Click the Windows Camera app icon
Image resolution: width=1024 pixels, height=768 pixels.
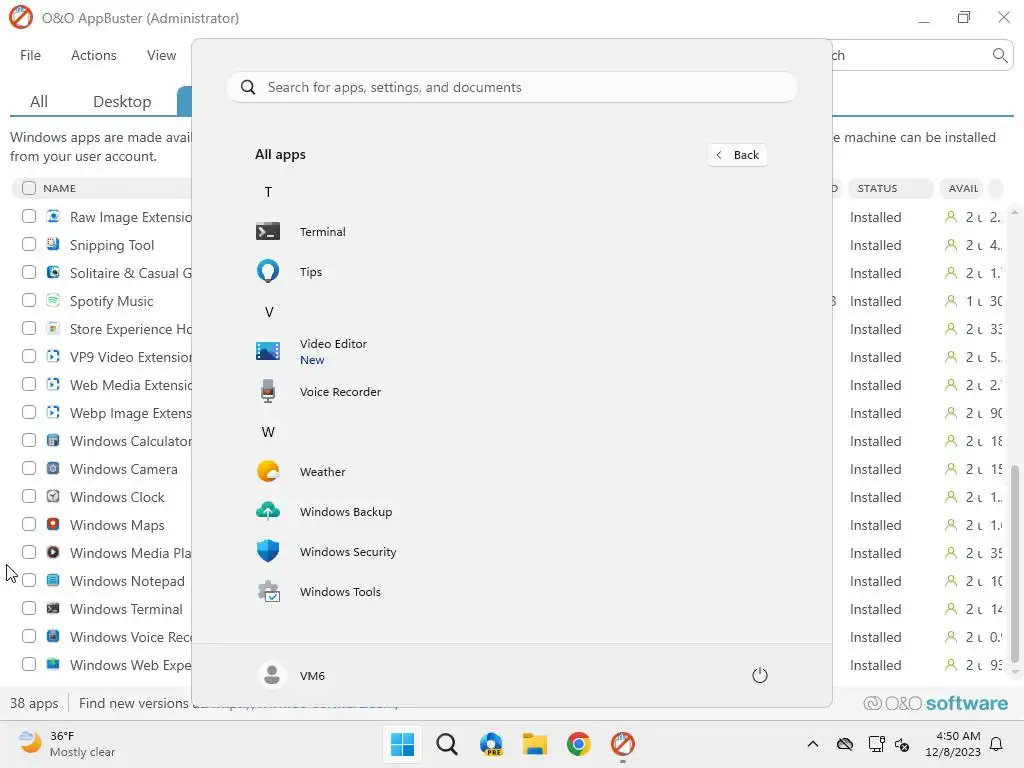[x=54, y=468]
